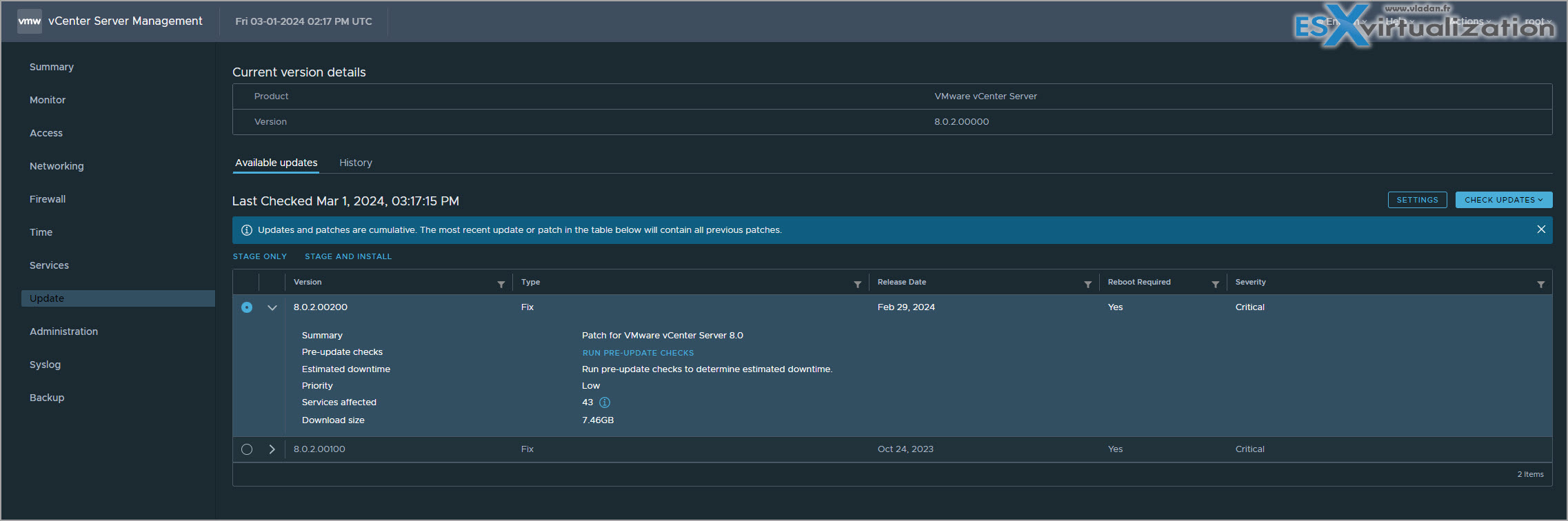Select the radio button for version 8.0.2.00100

tap(247, 449)
